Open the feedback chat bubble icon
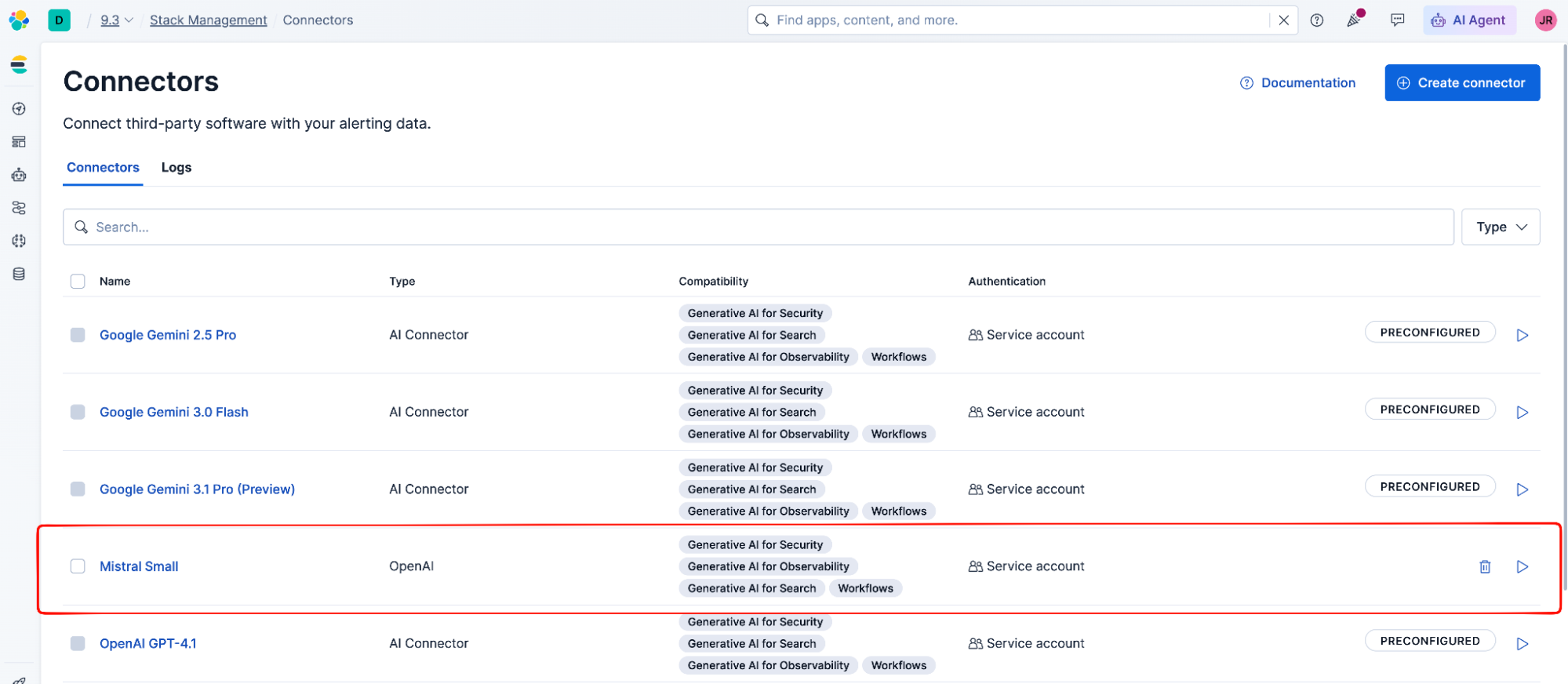Viewport: 1568px width, 684px height. pos(1398,20)
